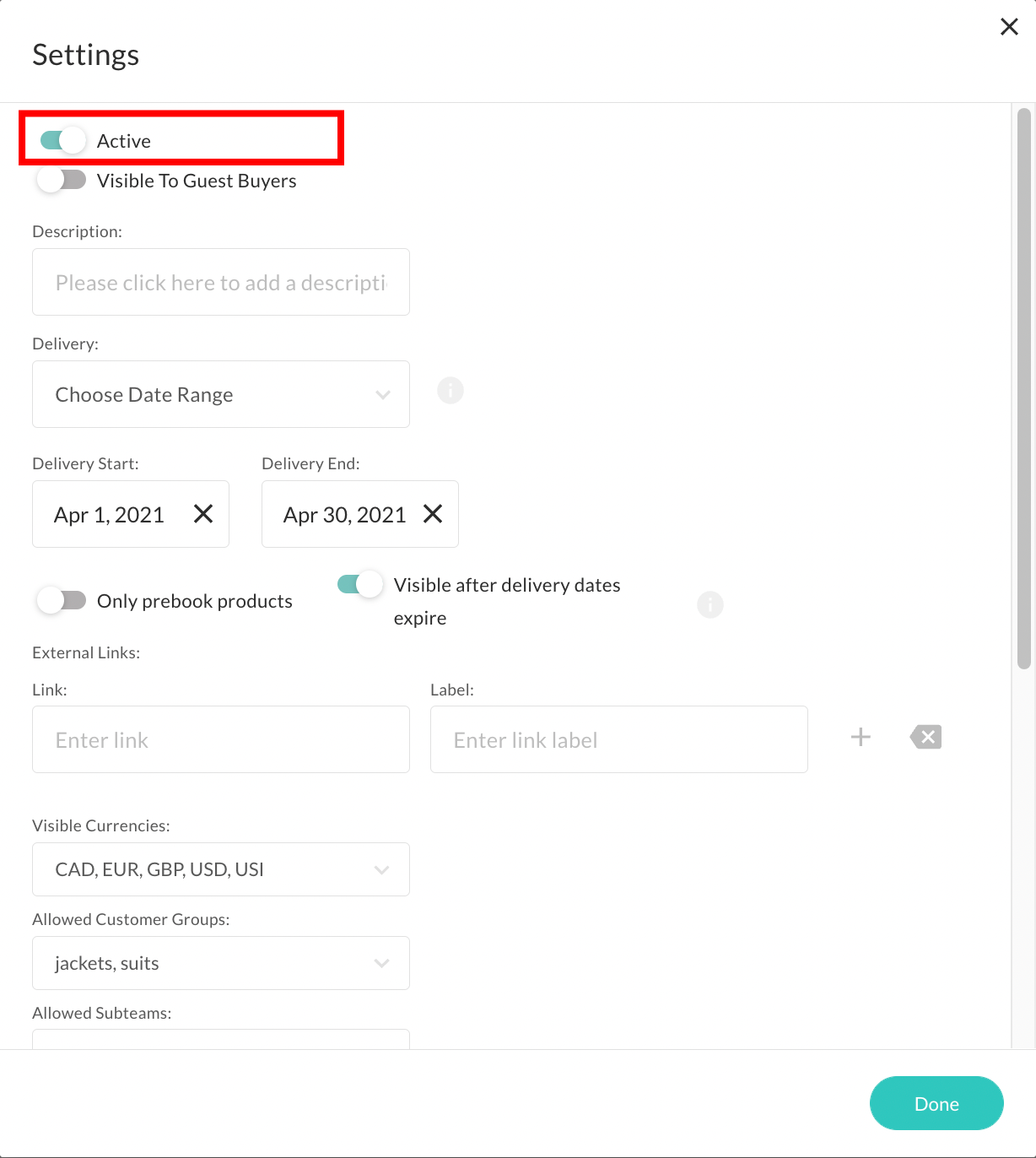
Task: Click the Settings heading text
Action: (x=86, y=55)
